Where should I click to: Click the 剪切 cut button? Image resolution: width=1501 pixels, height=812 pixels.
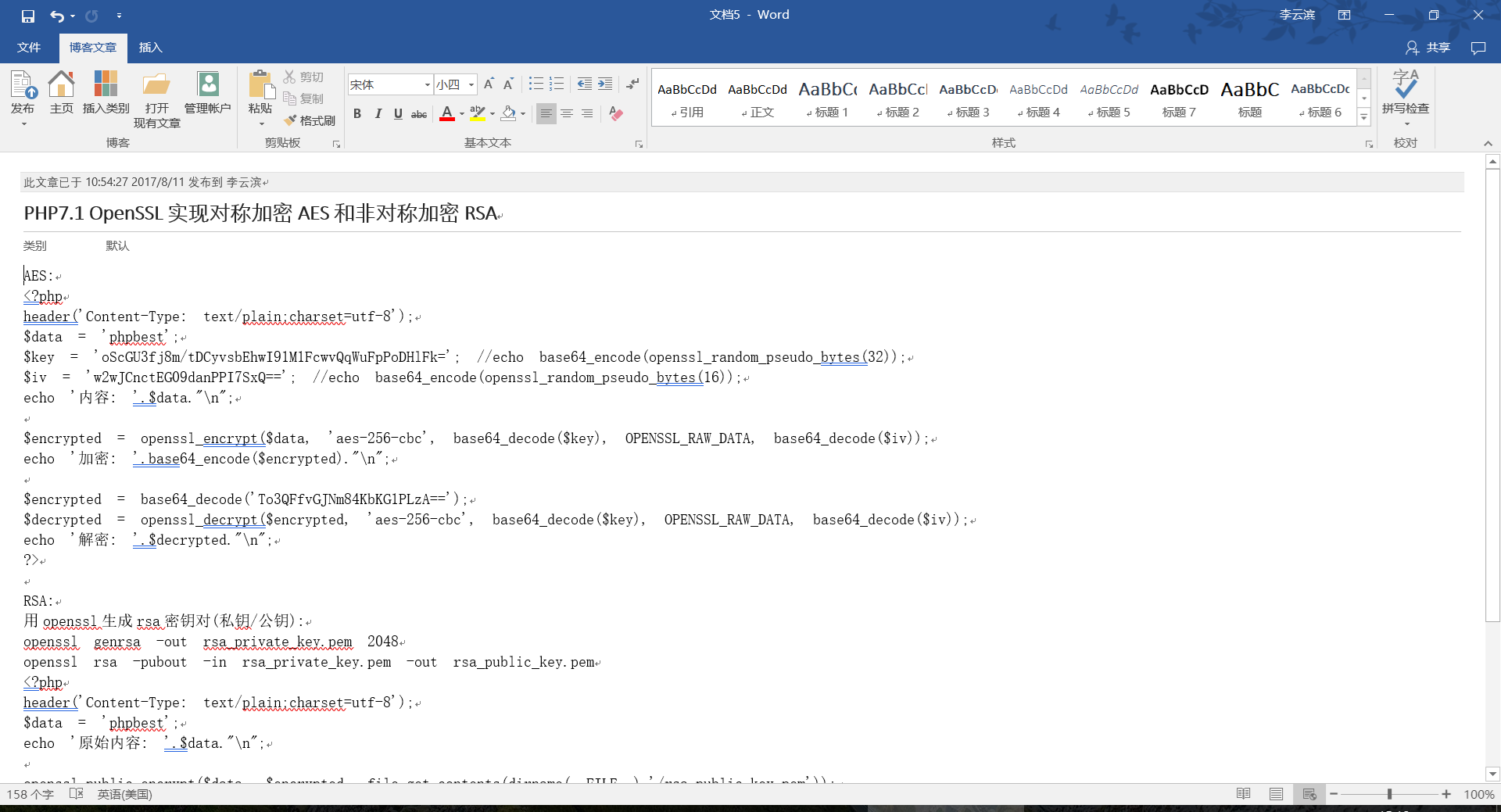click(x=303, y=77)
